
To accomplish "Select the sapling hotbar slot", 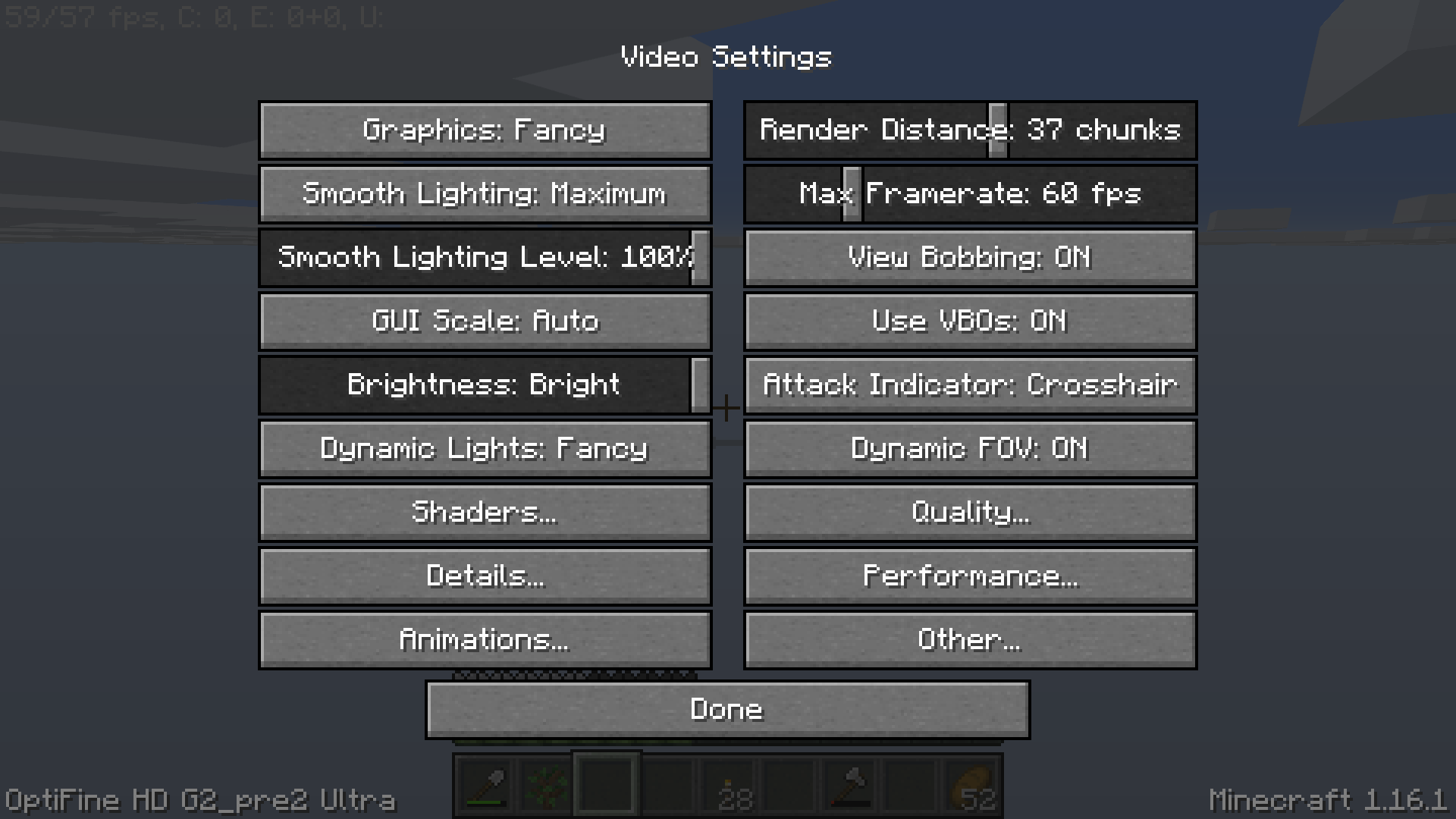I will (x=547, y=786).
